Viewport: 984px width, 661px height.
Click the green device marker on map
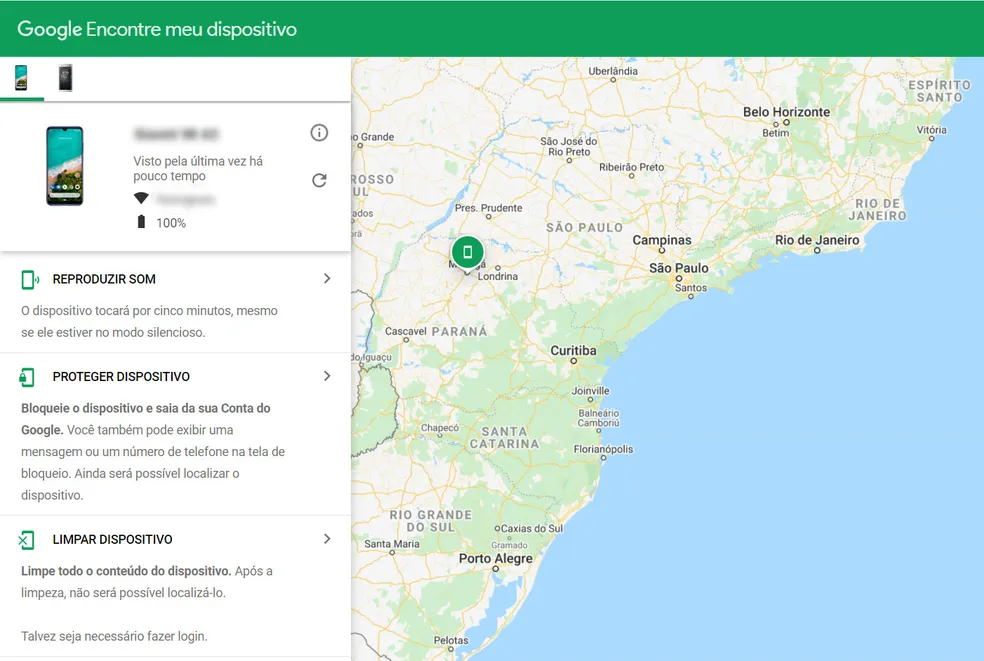click(x=466, y=252)
